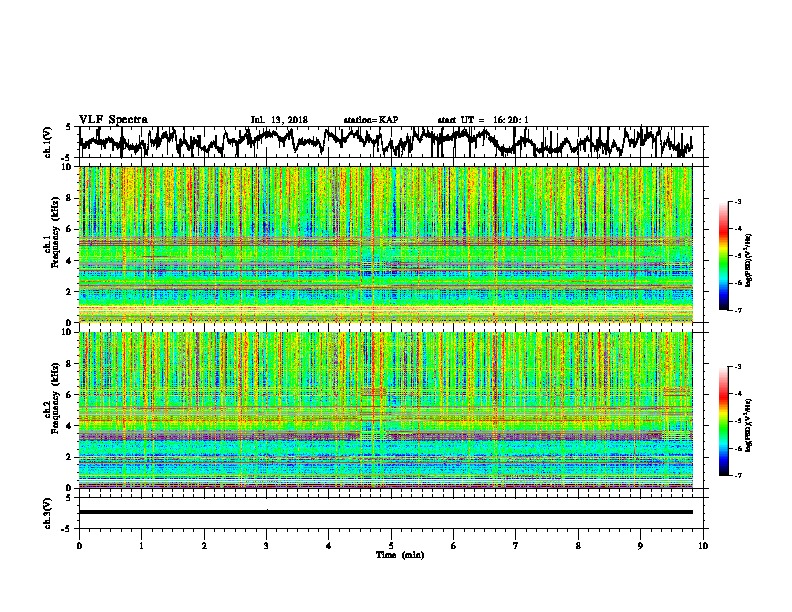Click the time axis tick label "5"
The height and width of the screenshot is (612, 792).
(391, 546)
